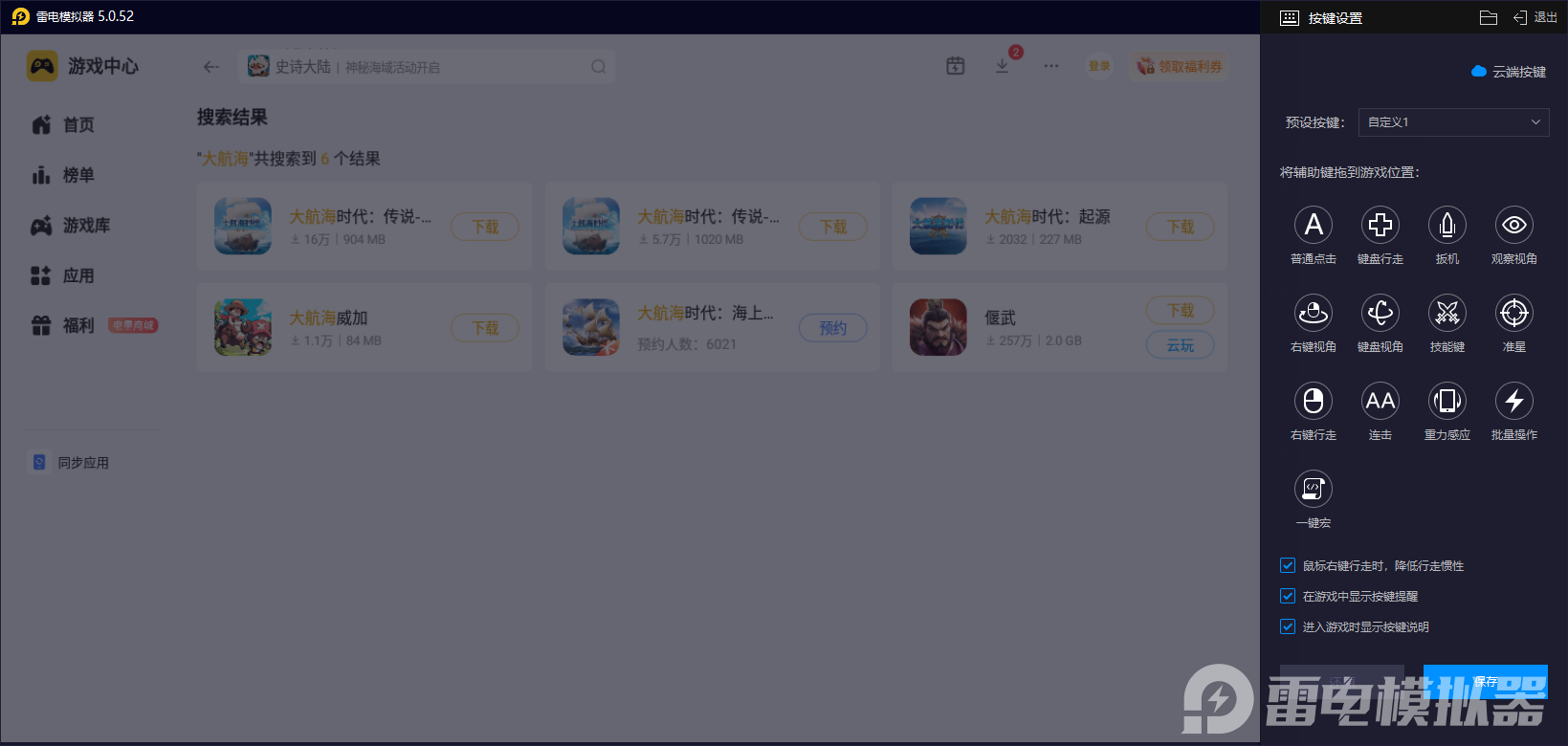Screen dimensions: 1568x746
Task: Click the 按键设置 panel title
Action: [1336, 18]
